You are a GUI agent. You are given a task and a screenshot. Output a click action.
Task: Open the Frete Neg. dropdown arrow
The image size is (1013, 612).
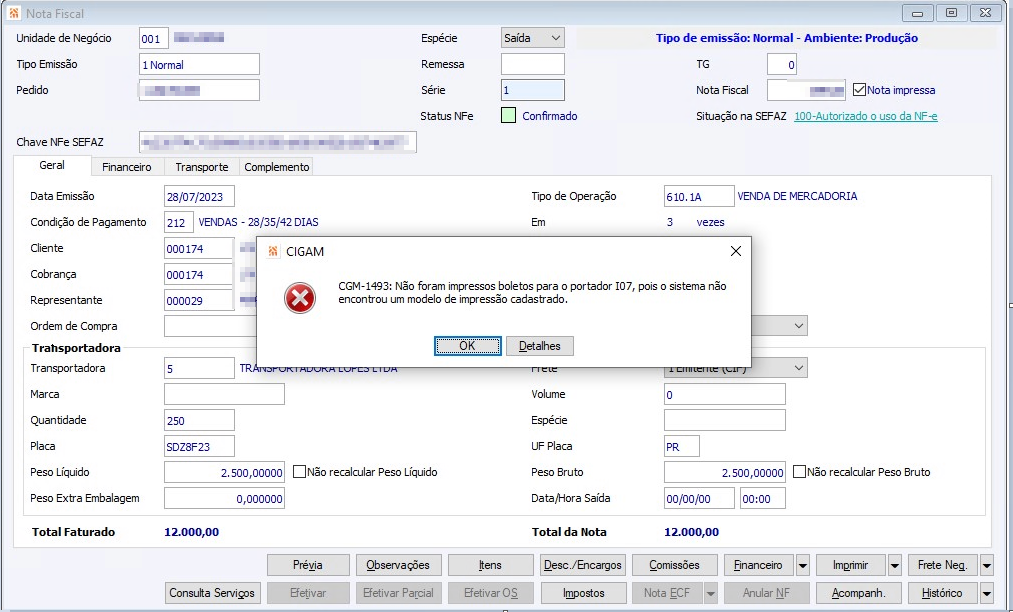[x=987, y=565]
